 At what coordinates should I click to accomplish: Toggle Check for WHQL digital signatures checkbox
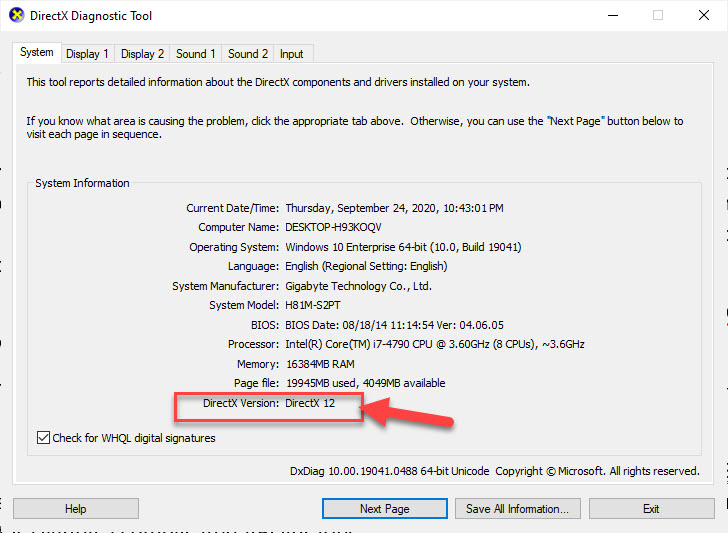[43, 438]
